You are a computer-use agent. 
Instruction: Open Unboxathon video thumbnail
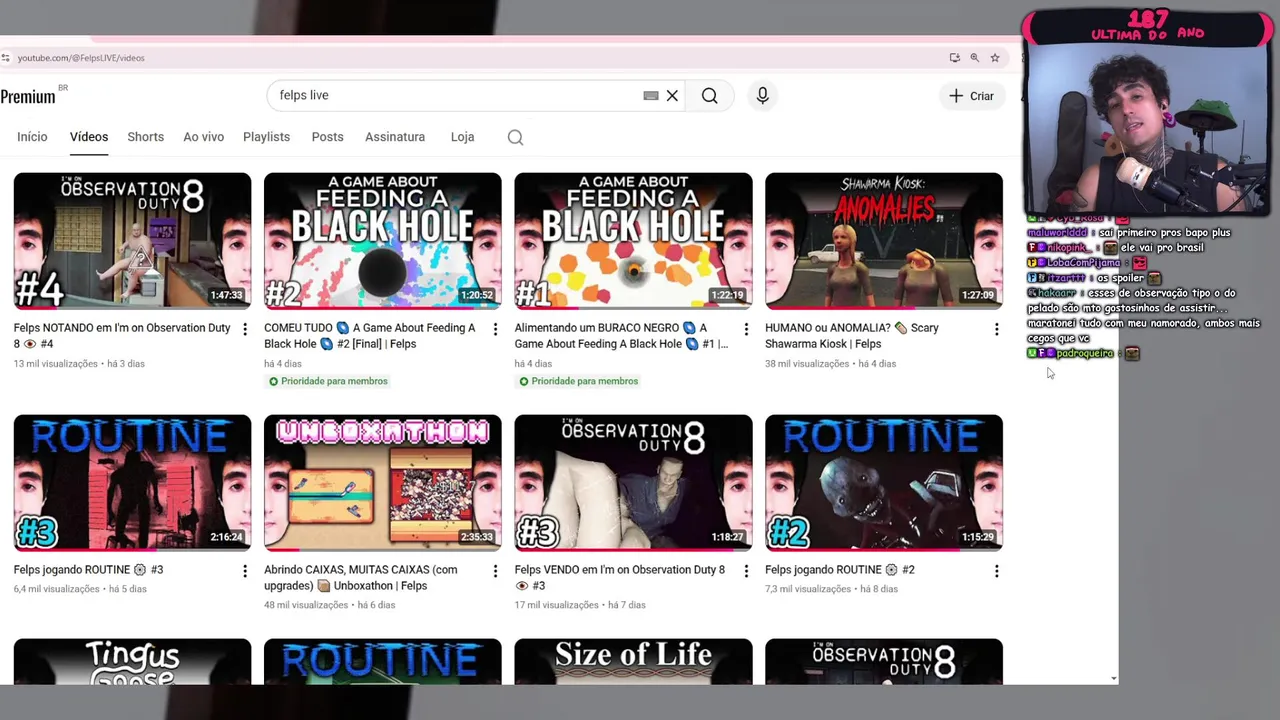coord(383,482)
